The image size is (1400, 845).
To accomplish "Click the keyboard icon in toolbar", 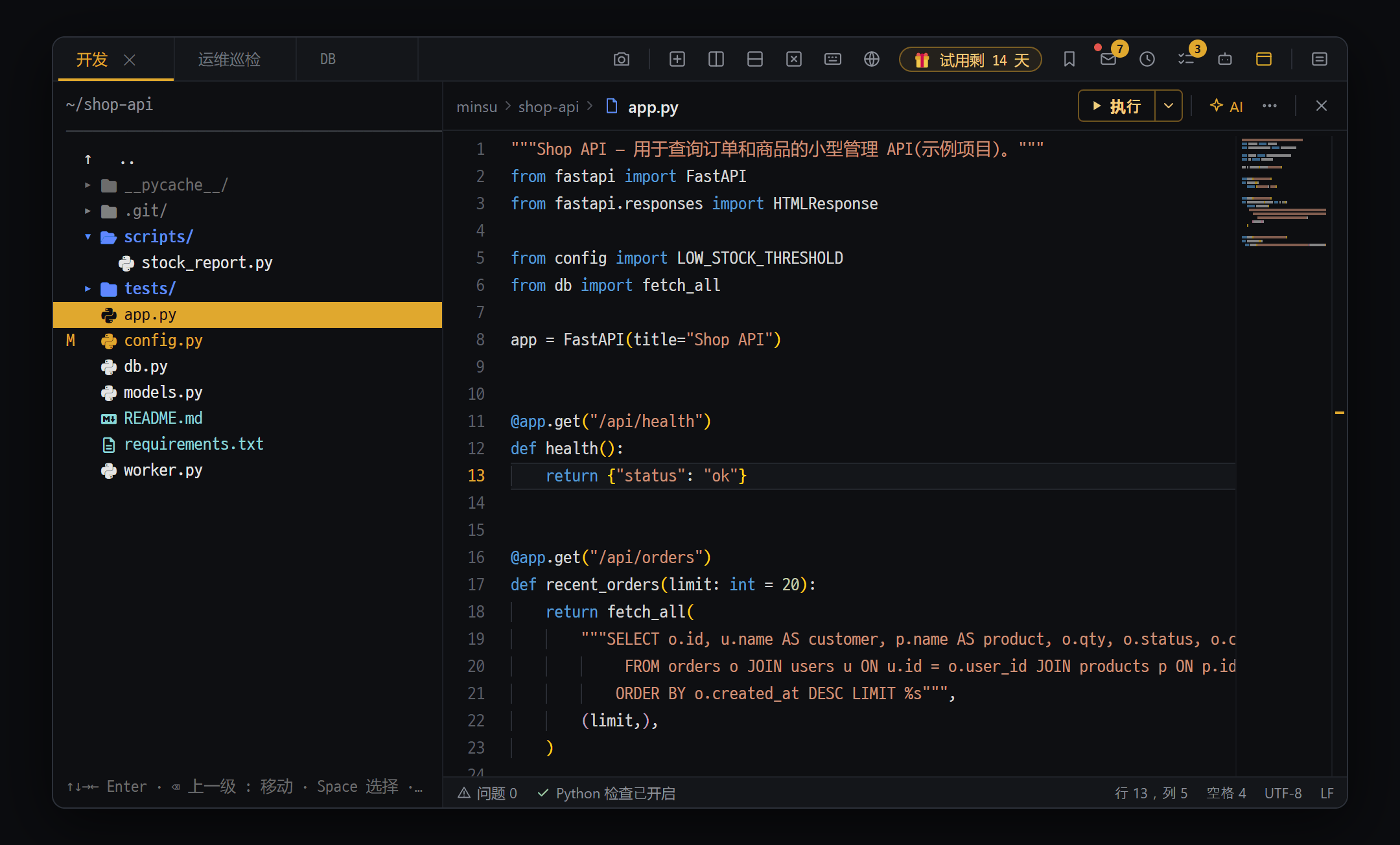I will tap(833, 60).
